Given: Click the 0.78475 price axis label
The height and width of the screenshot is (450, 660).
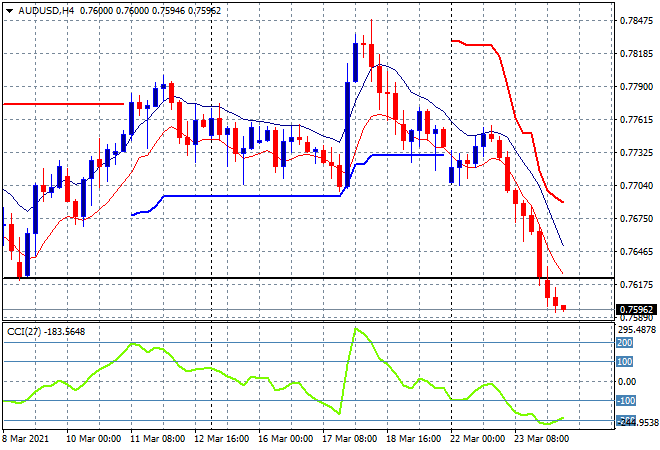Looking at the screenshot, I should [636, 20].
